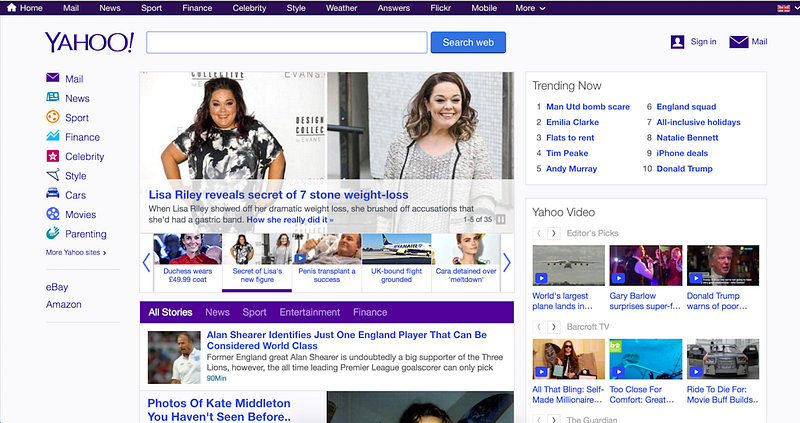This screenshot has width=800, height=423.
Task: Play World's largest plane video
Action: click(568, 265)
